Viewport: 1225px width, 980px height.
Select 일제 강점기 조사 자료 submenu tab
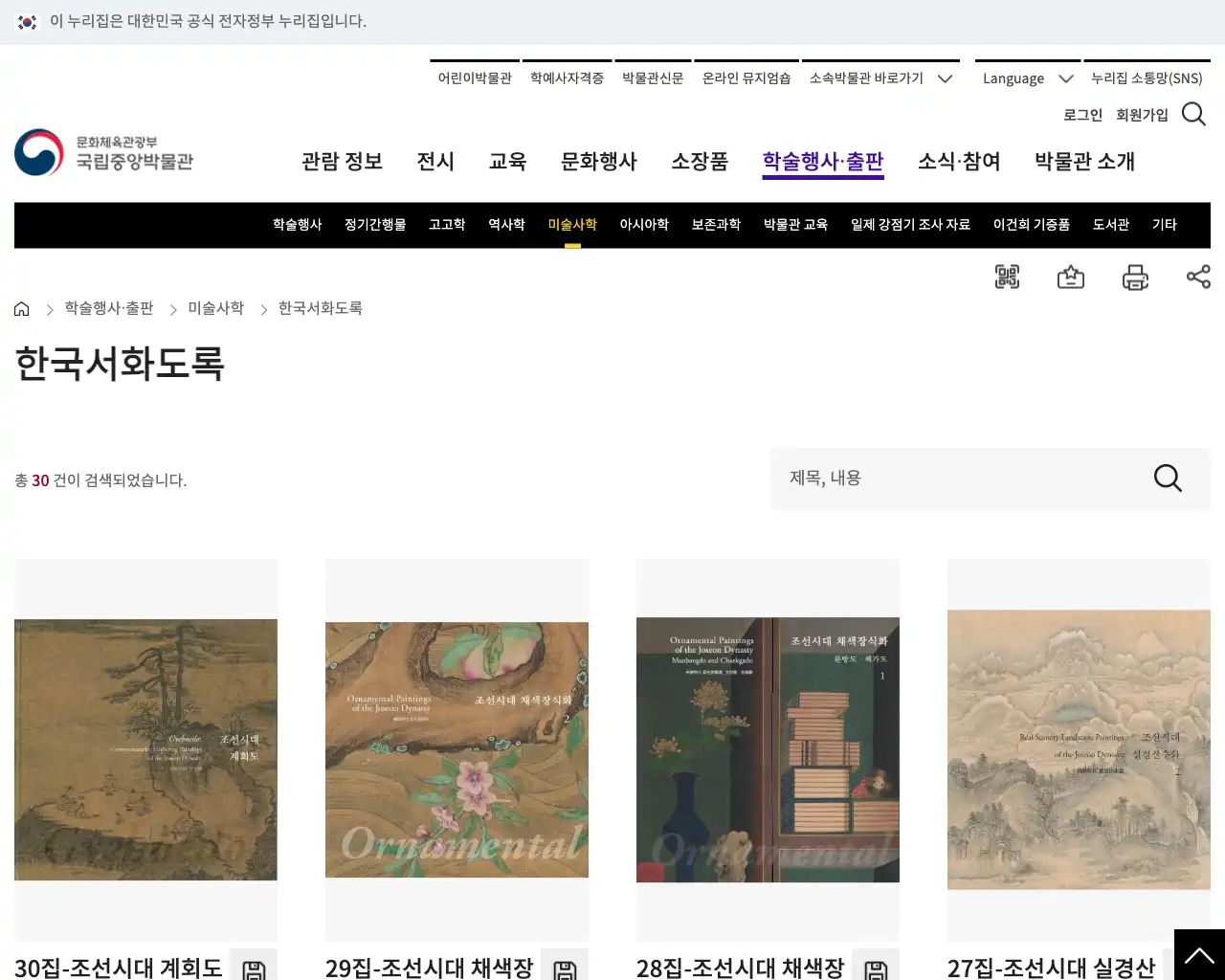pos(910,225)
